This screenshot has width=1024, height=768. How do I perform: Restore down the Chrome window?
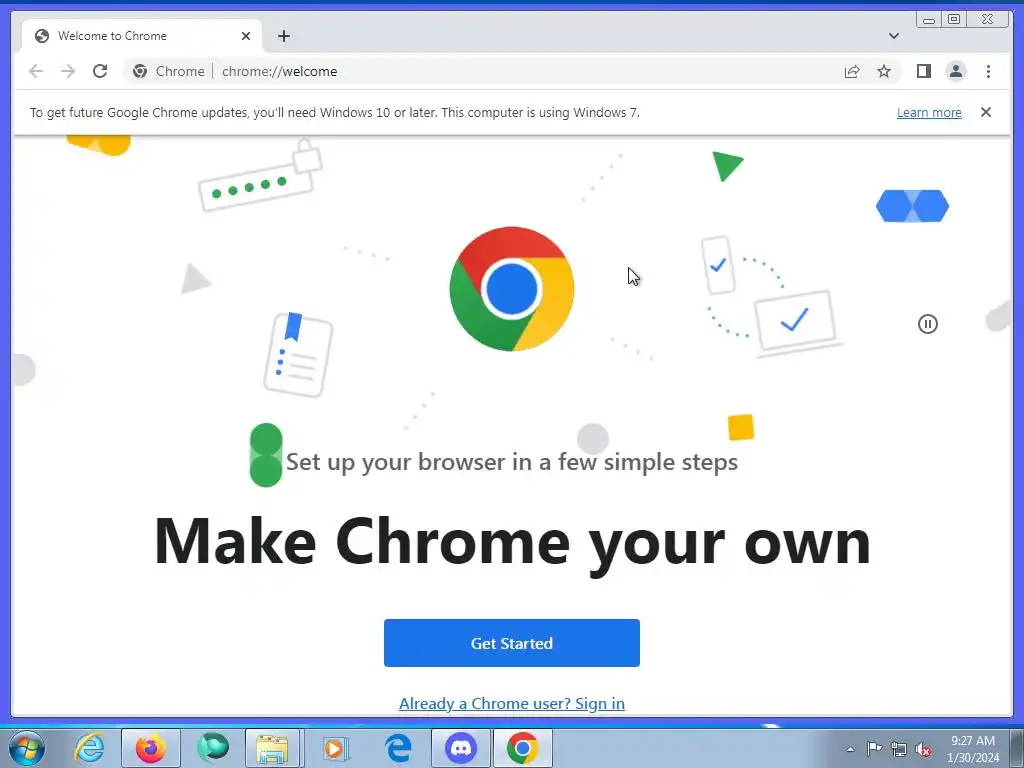tap(954, 20)
